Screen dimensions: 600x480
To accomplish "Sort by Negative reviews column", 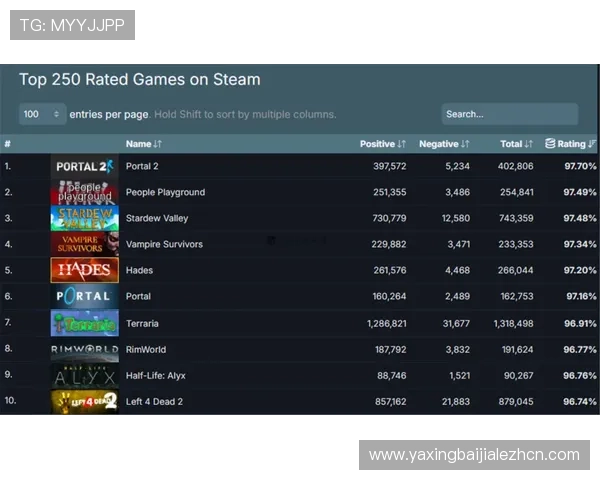I will (444, 144).
